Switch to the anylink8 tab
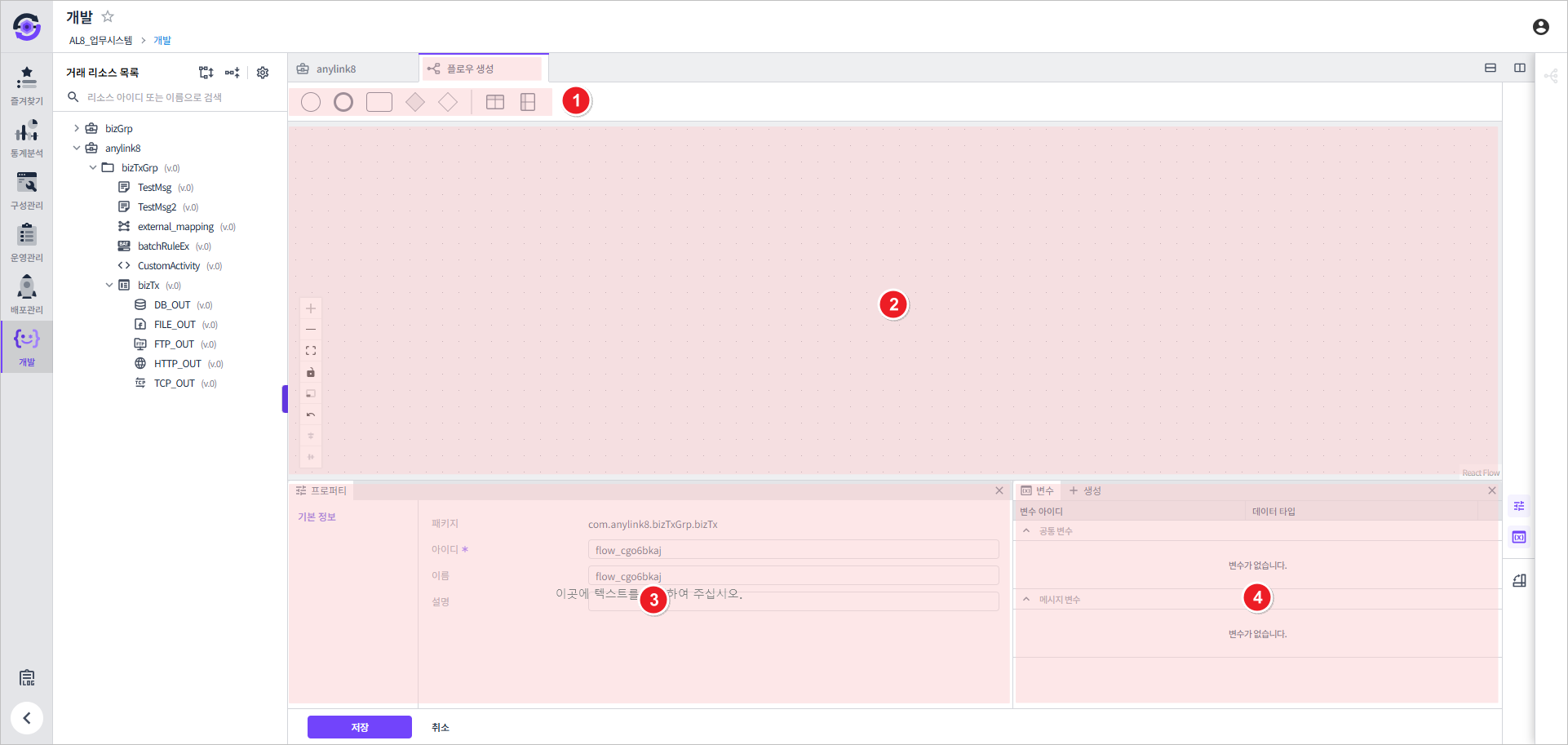This screenshot has width=1568, height=745. (x=353, y=69)
